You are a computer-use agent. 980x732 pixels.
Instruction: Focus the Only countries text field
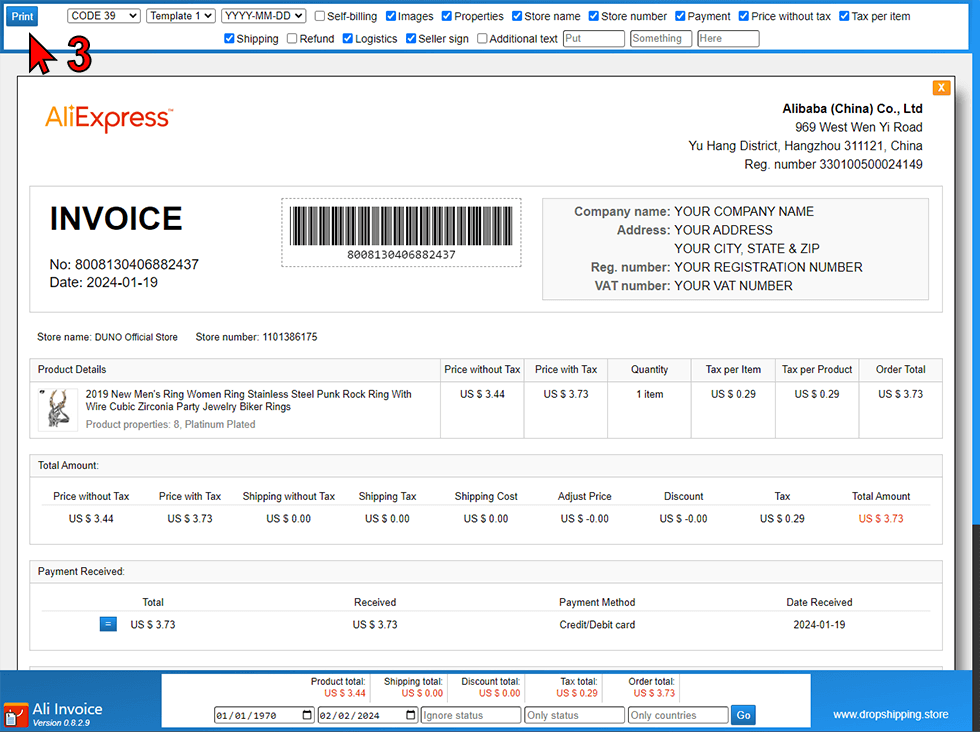point(677,715)
